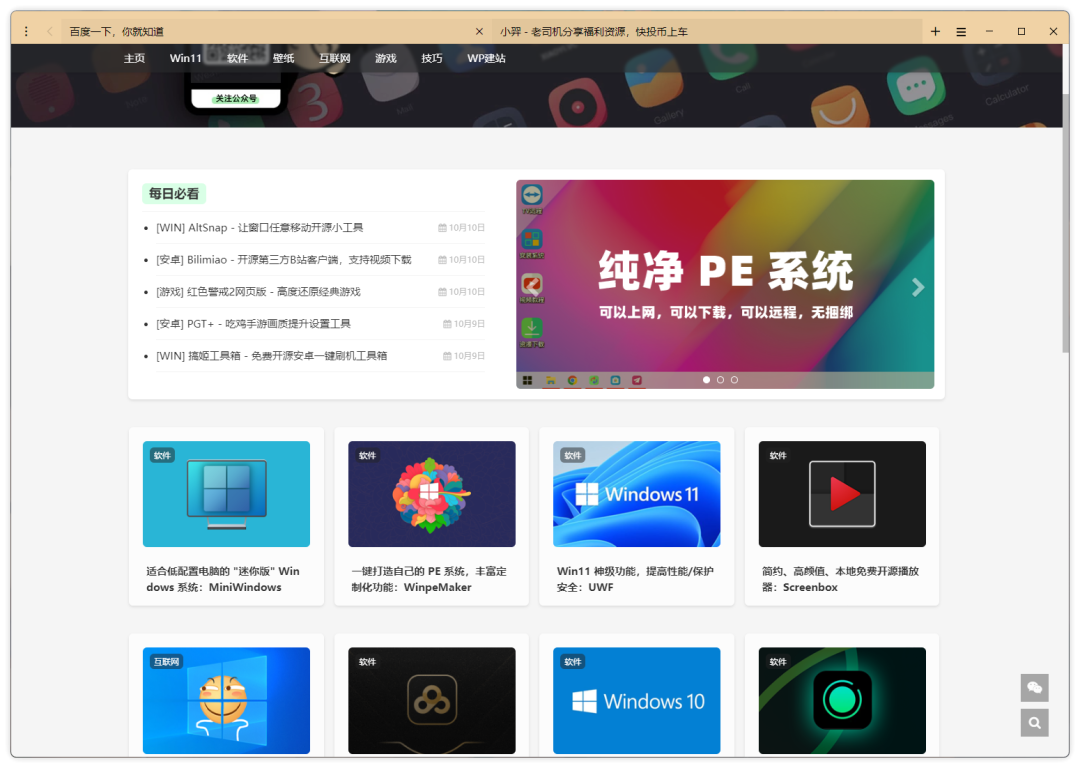Open the emoji Windows logo card
The width and height of the screenshot is (1080, 768).
pos(226,700)
